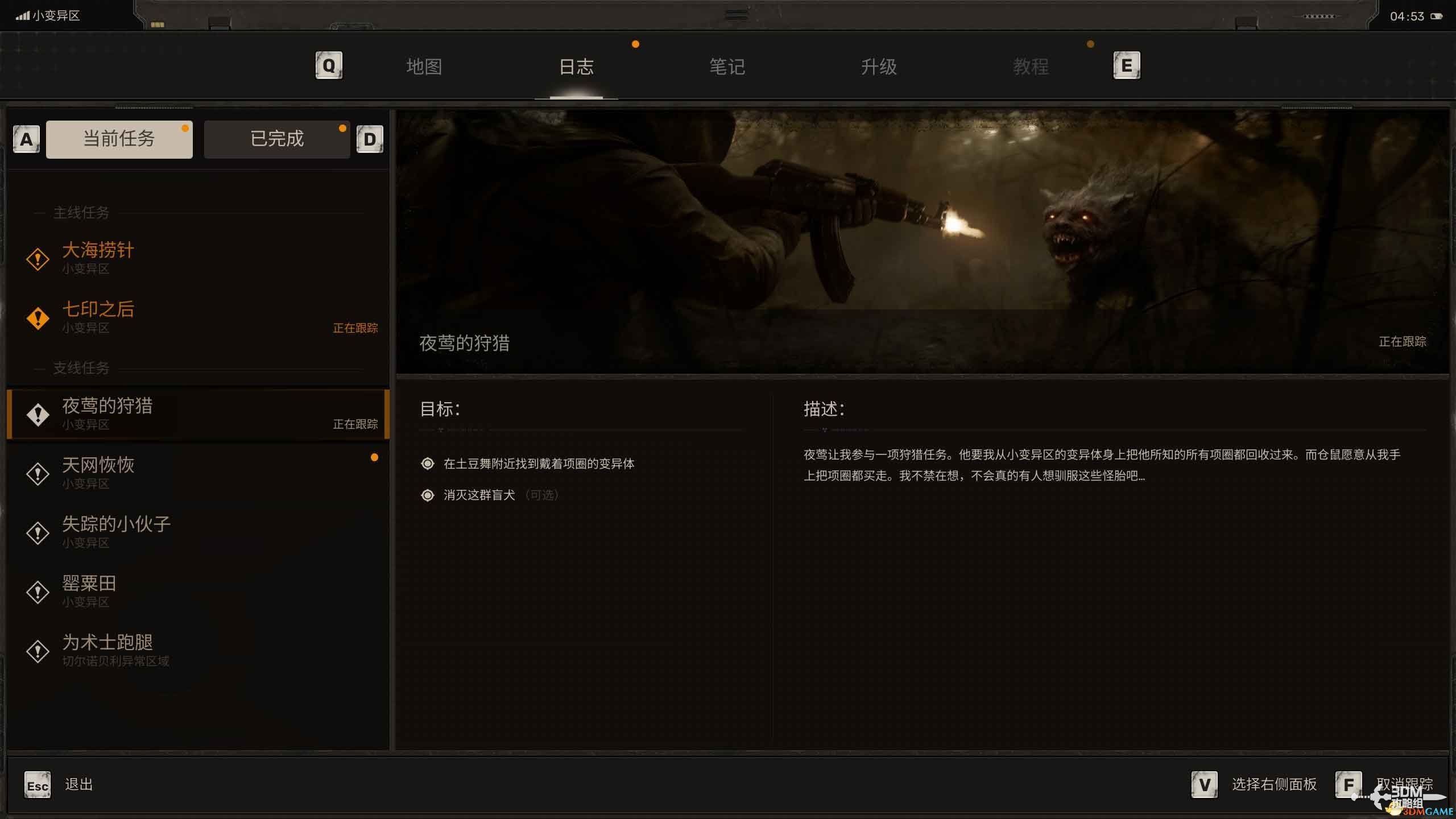Click the F key icon for 取消跟踪
The width and height of the screenshot is (1456, 819).
pos(1348,785)
